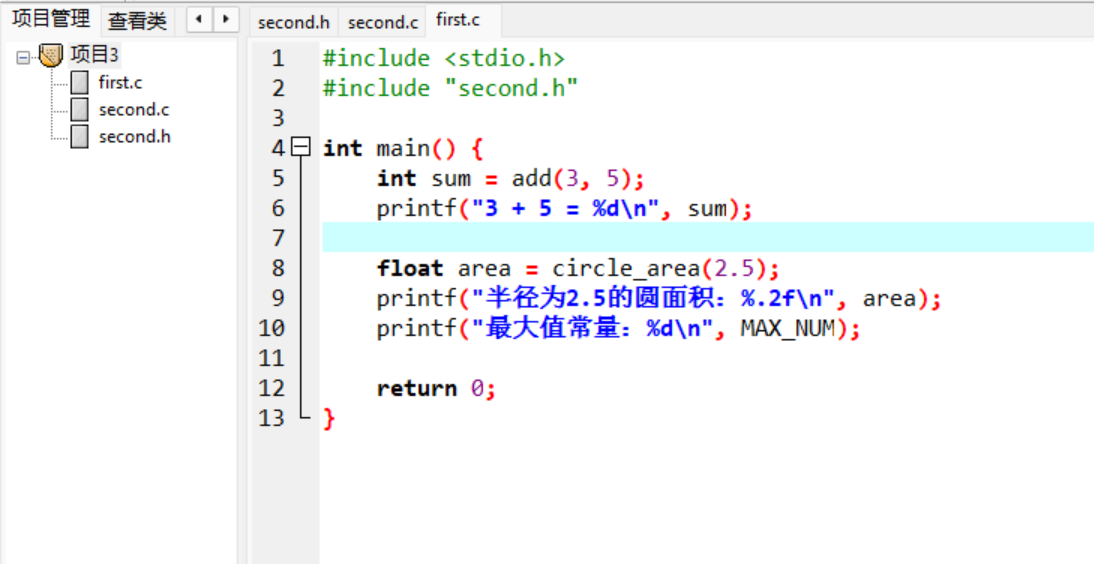Open the second.c editor tab
The height and width of the screenshot is (564, 1094).
pos(383,22)
